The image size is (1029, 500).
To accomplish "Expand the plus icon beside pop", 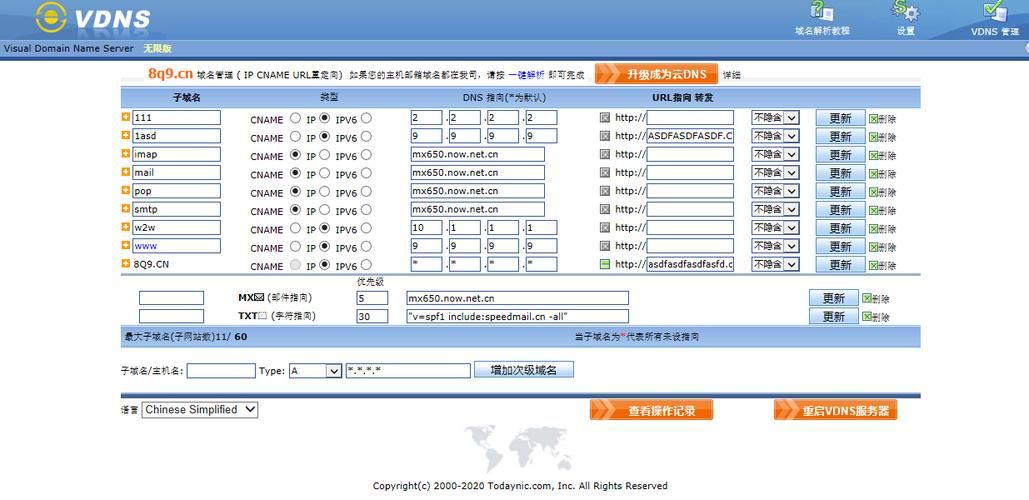I will pos(126,190).
